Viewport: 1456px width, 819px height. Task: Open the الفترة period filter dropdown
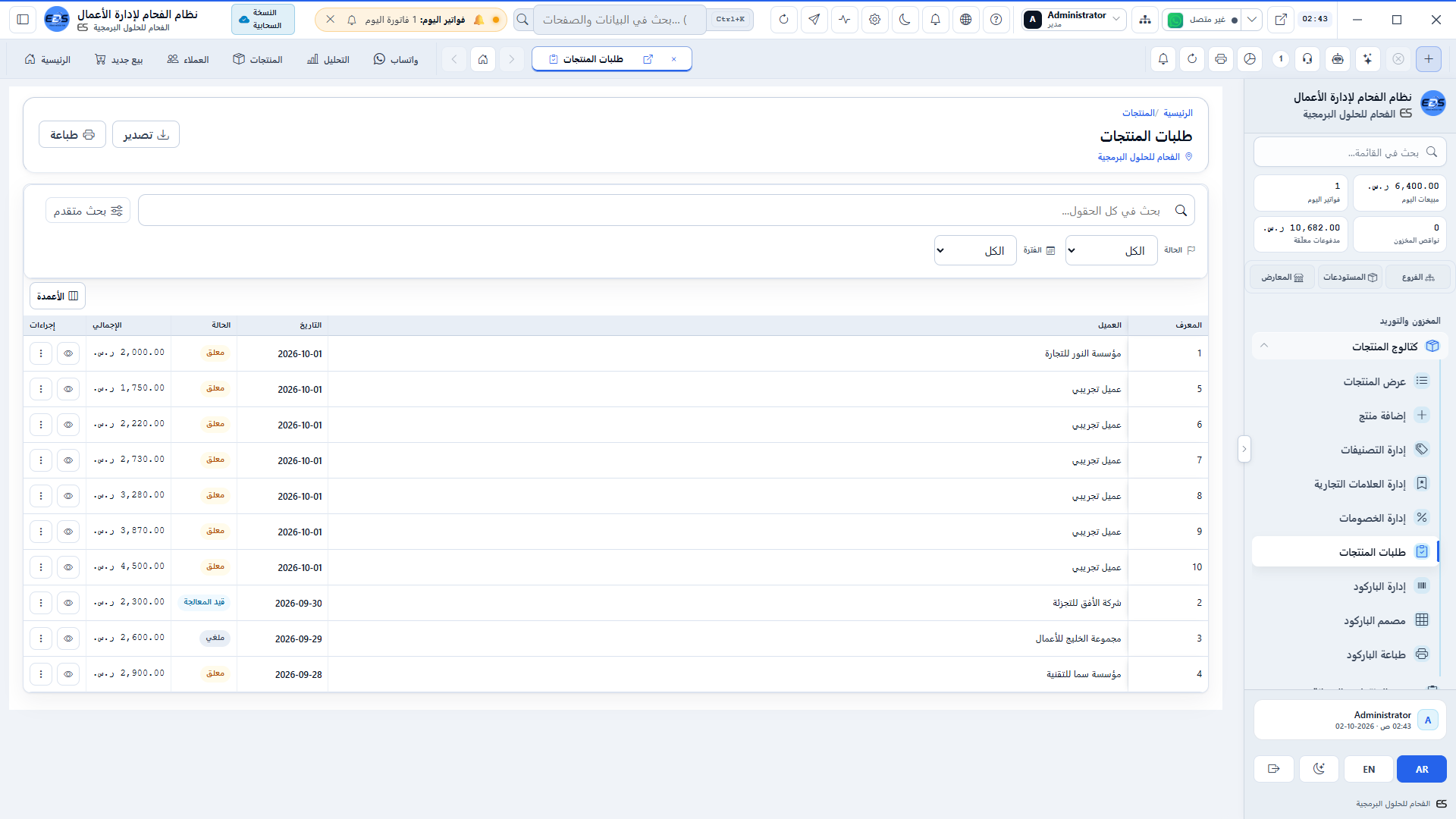coord(975,251)
